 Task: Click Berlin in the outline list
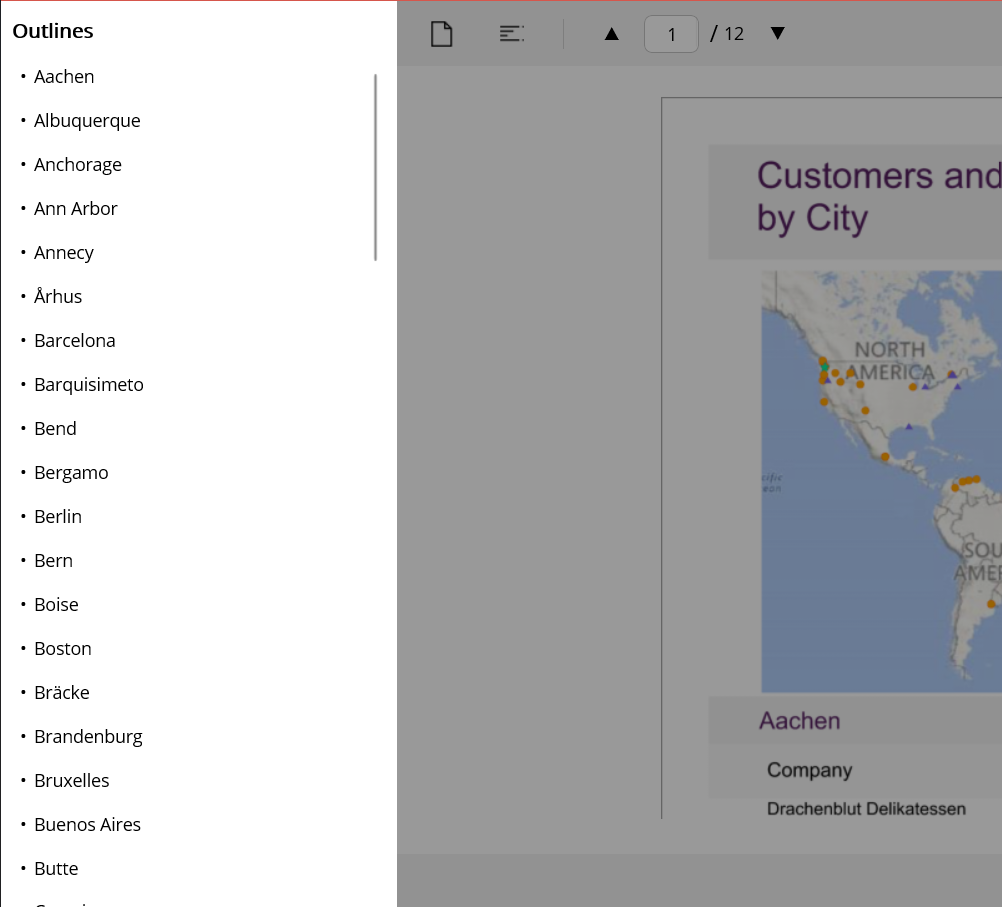[58, 517]
